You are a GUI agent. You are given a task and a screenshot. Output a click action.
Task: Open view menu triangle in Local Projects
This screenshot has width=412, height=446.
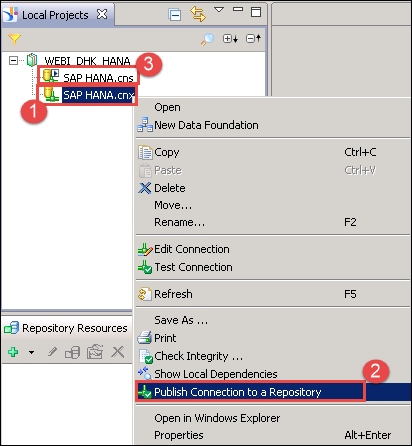tap(219, 10)
